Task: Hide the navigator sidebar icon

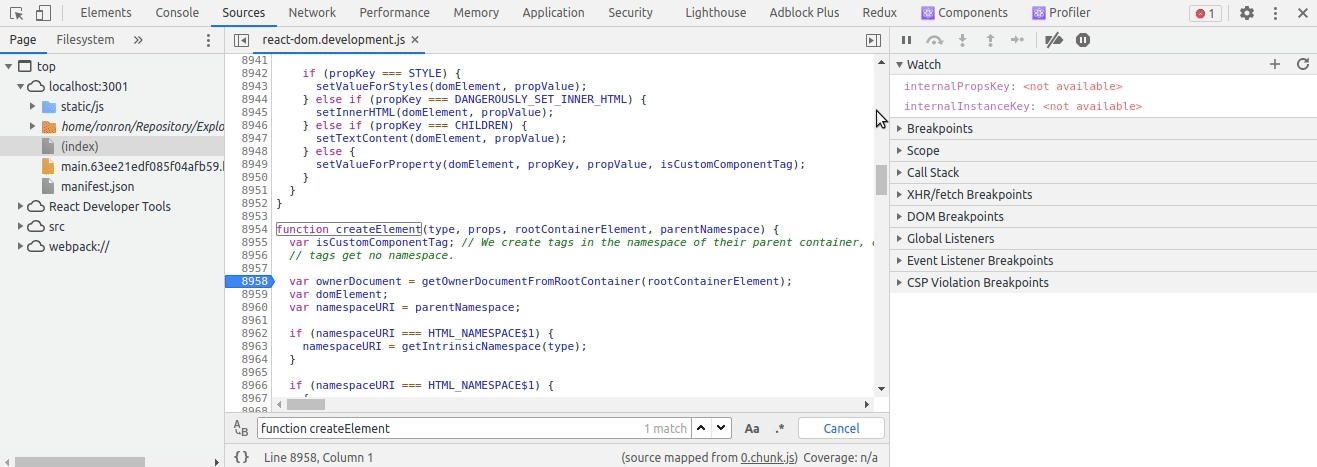Action: (240, 40)
